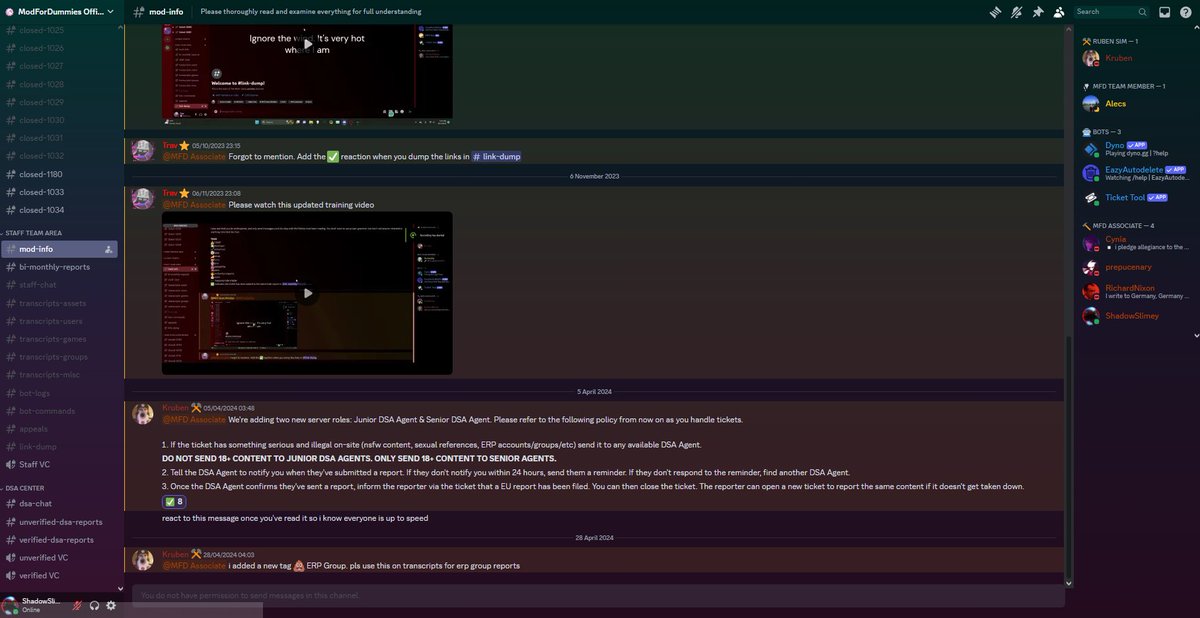The image size is (1200, 618).
Task: Click the search magnifier icon
Action: click(1143, 12)
